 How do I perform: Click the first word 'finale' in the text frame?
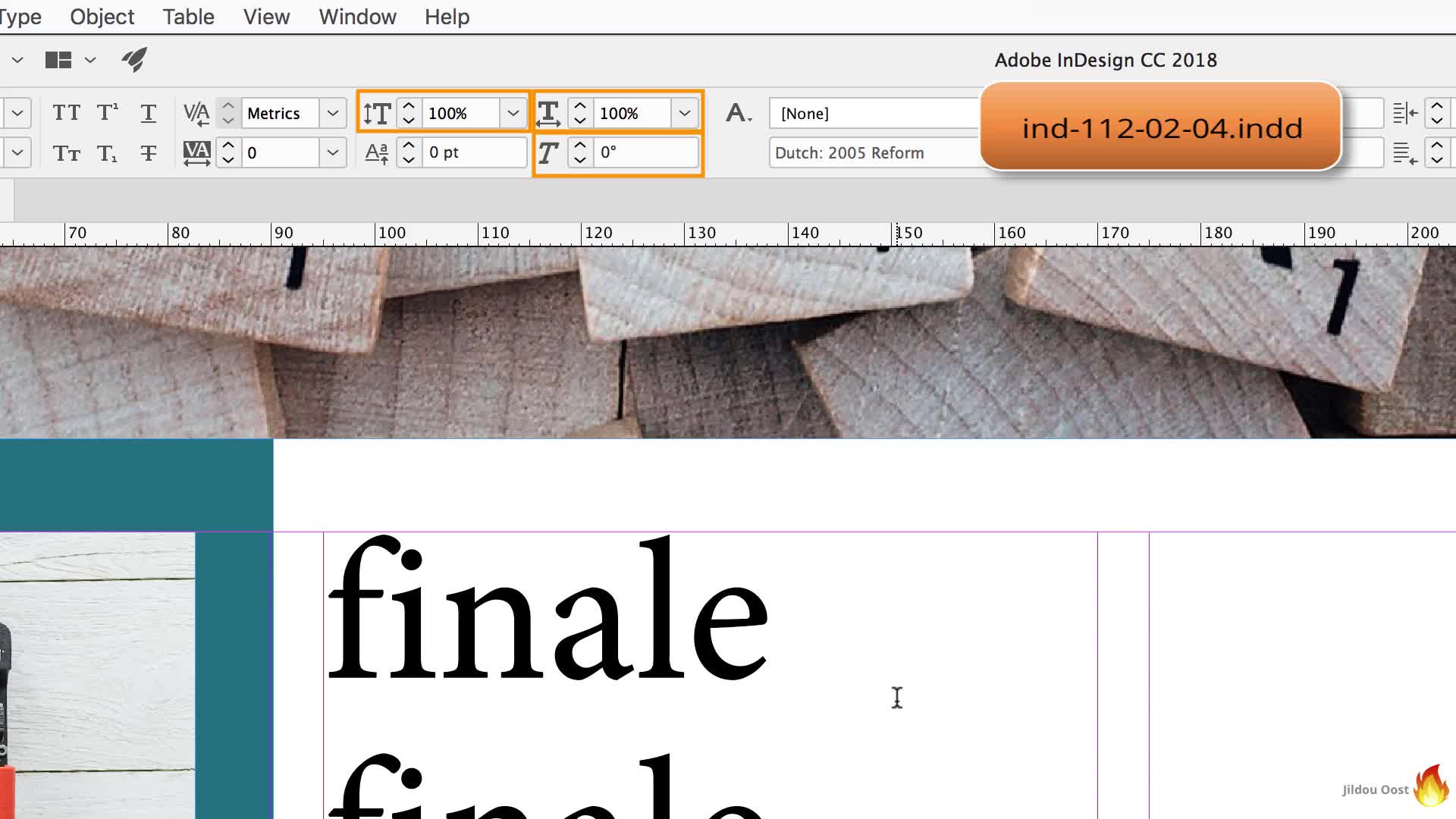(548, 608)
